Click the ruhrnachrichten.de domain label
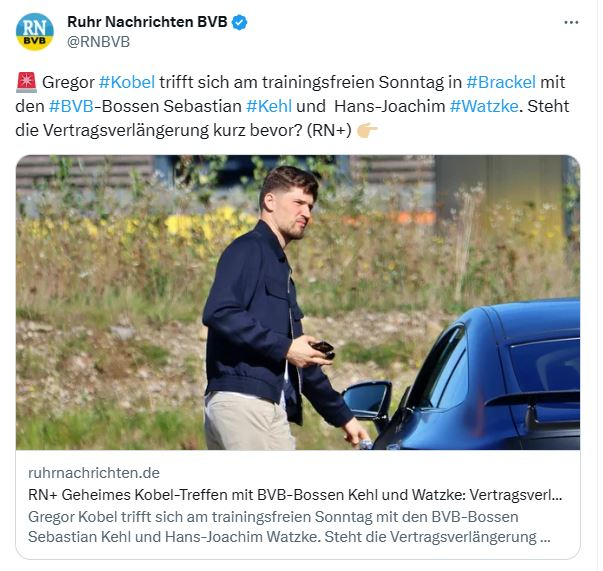Screen dimensions: 603x571 coord(94,473)
